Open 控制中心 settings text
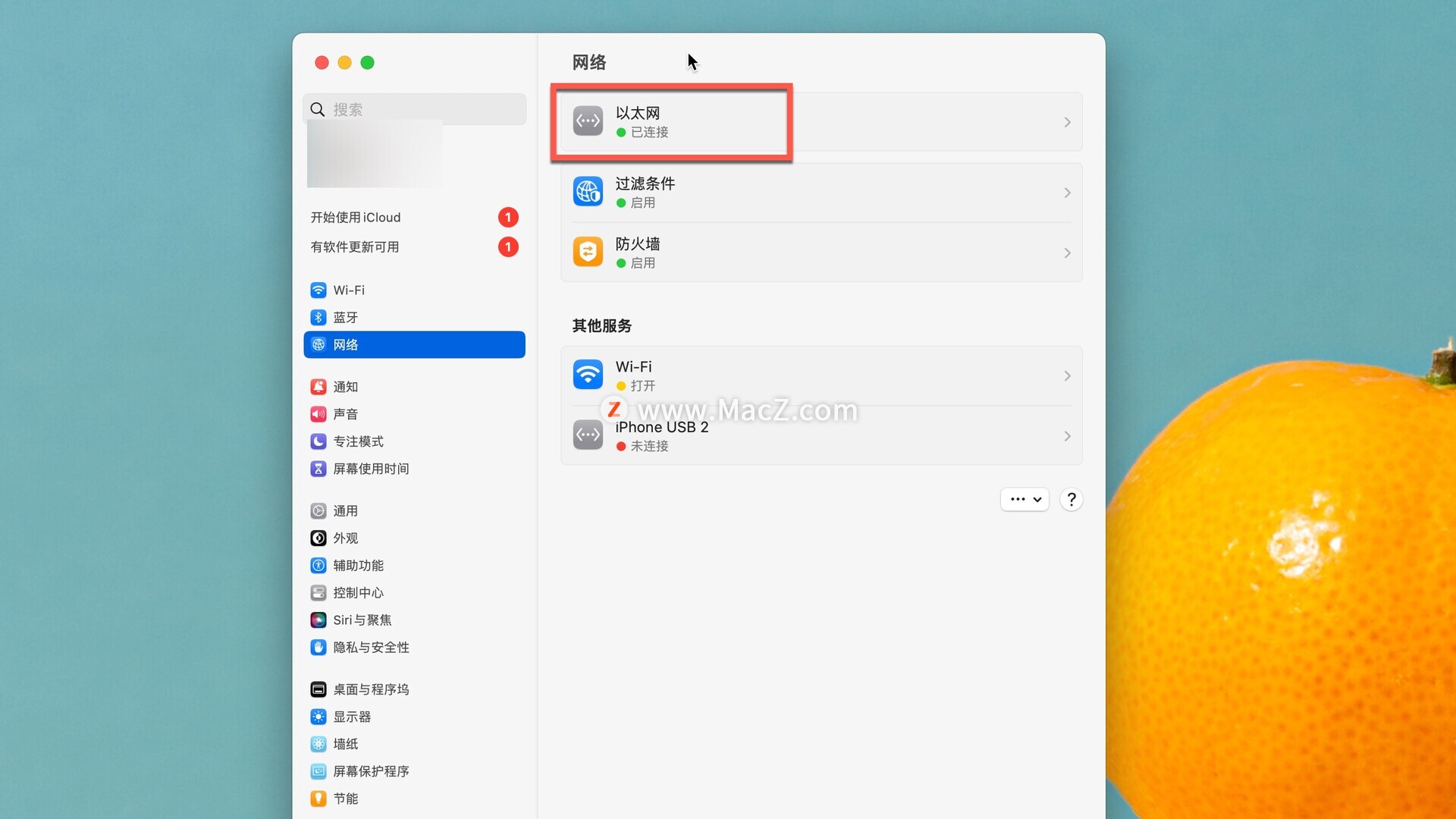This screenshot has width=1456, height=819. pyautogui.click(x=359, y=594)
